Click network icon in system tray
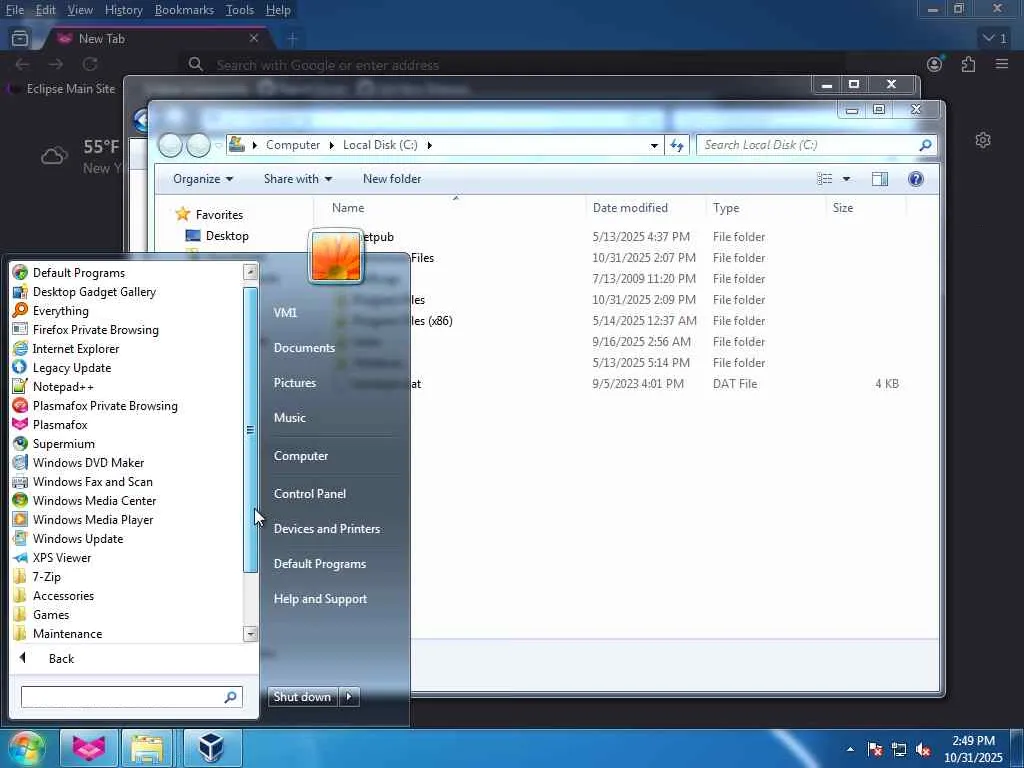Image resolution: width=1024 pixels, height=768 pixels. [899, 749]
